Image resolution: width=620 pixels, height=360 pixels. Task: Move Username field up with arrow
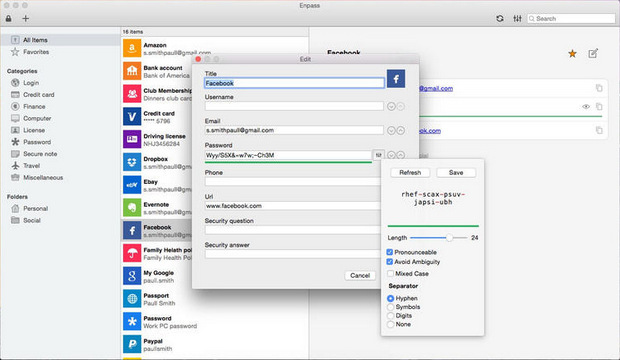pos(401,106)
